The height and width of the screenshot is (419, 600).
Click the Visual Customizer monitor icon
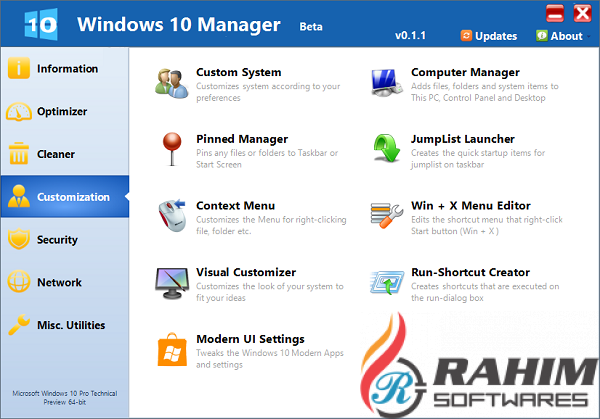[x=172, y=283]
